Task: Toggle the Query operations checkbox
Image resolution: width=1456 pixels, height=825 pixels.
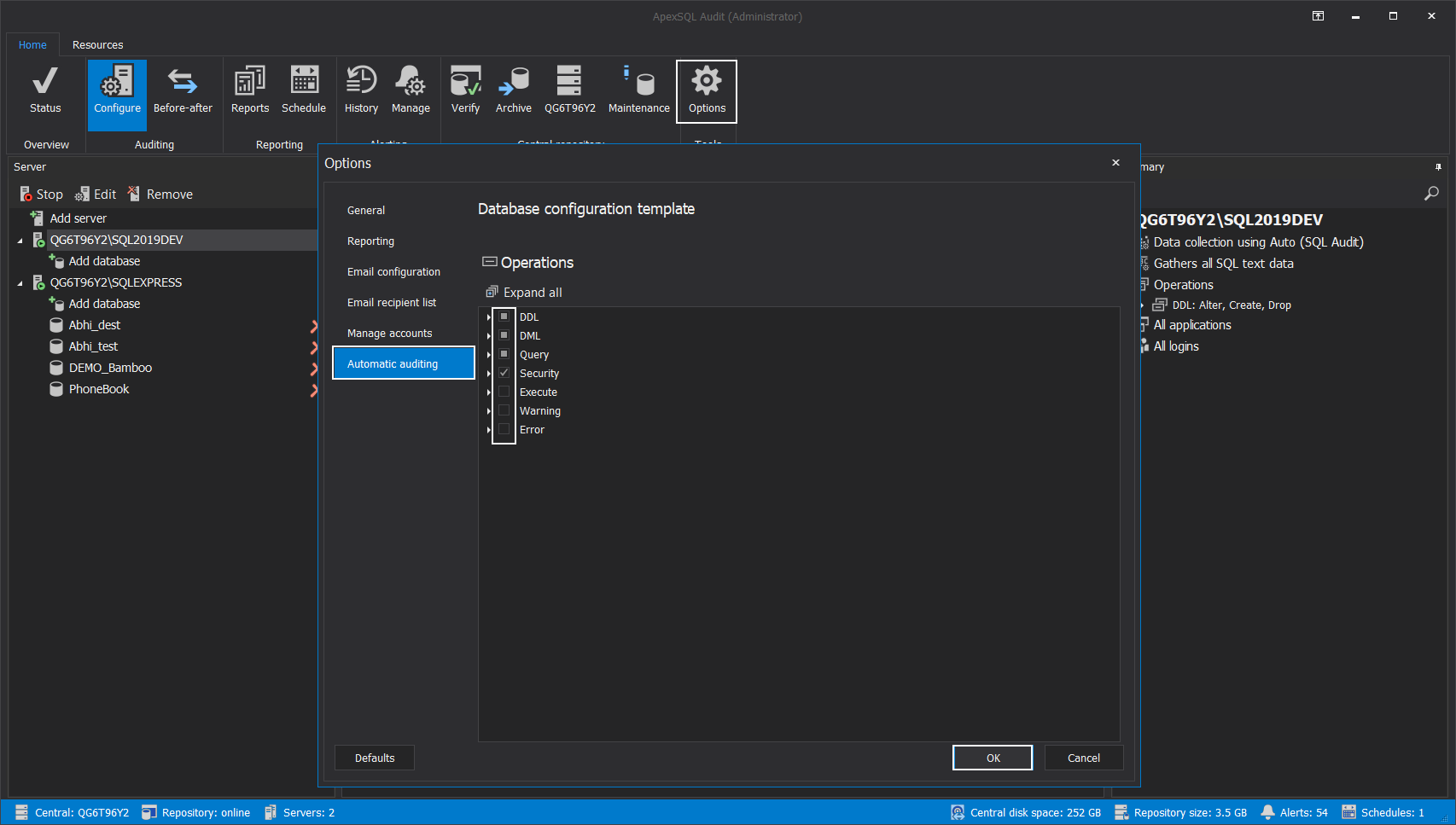Action: coord(504,354)
